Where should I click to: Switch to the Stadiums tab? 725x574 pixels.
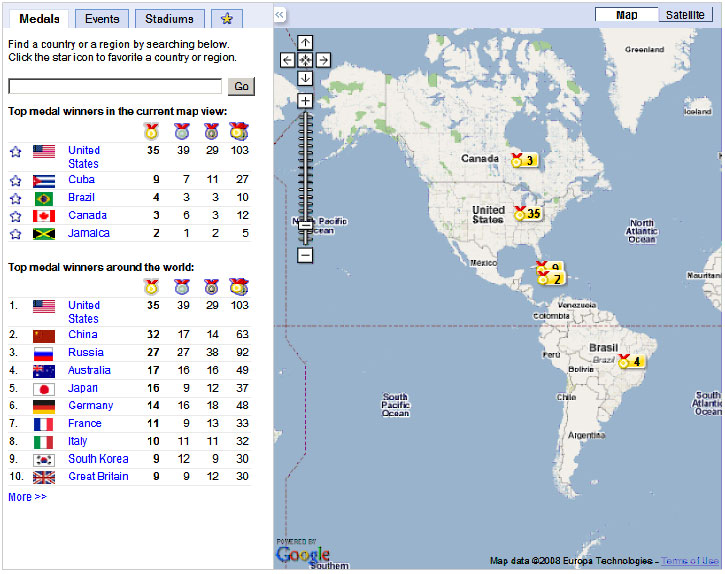click(x=169, y=19)
